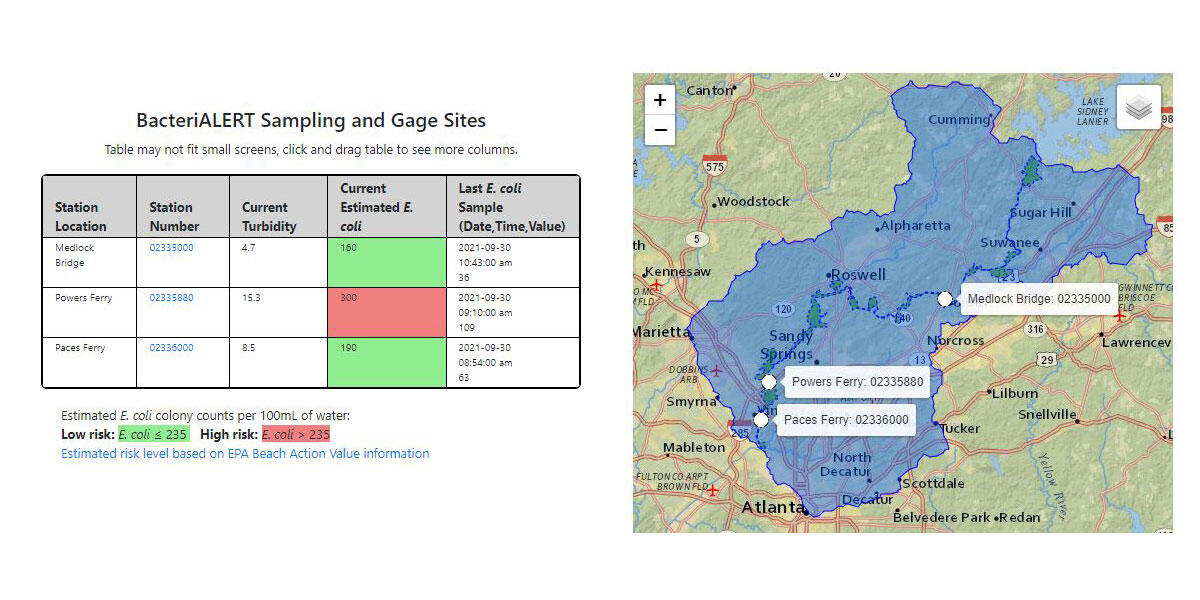Click the Tucker label on map
The height and width of the screenshot is (600, 1200).
[960, 428]
